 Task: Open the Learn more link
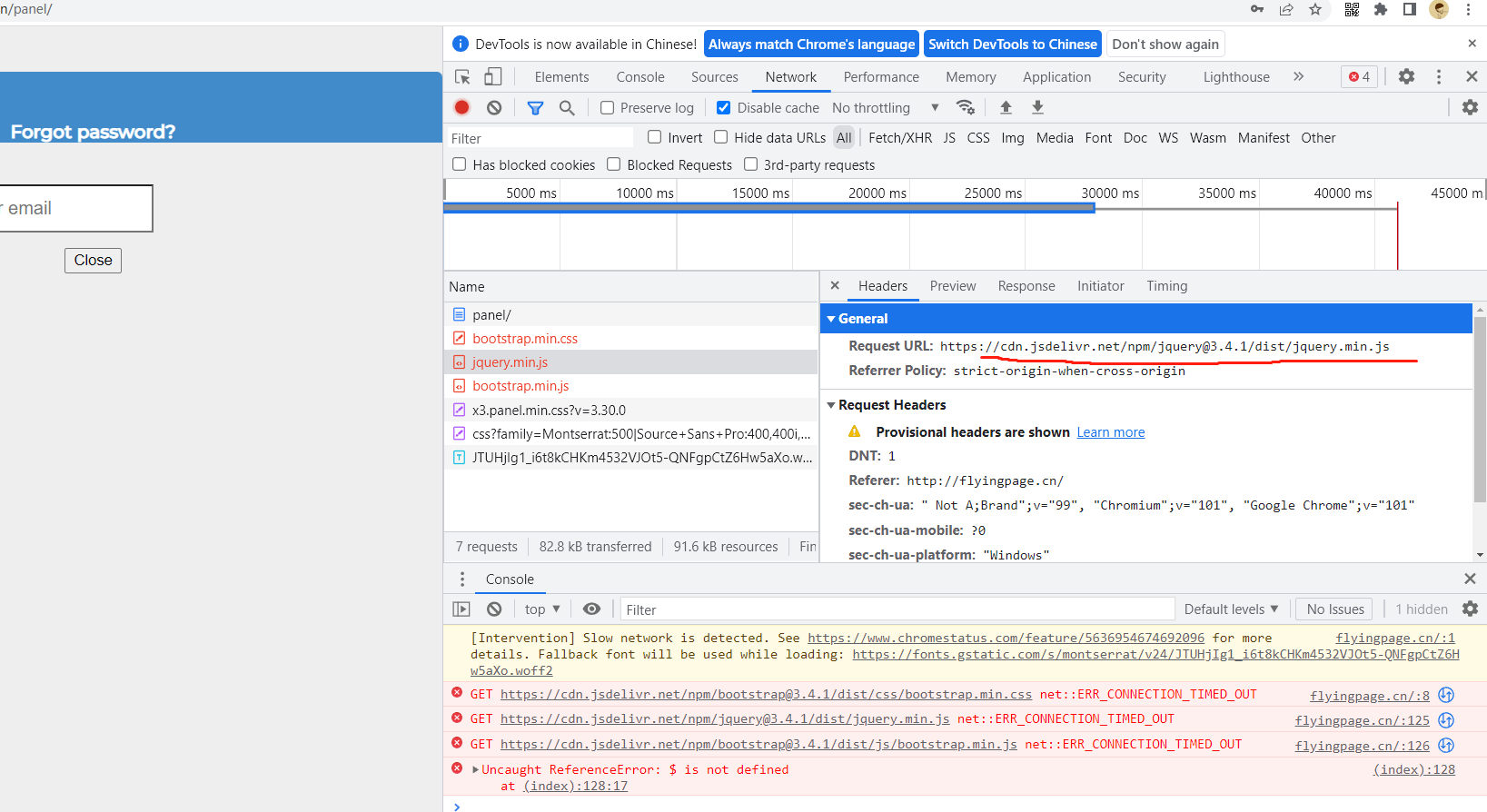tap(1110, 432)
